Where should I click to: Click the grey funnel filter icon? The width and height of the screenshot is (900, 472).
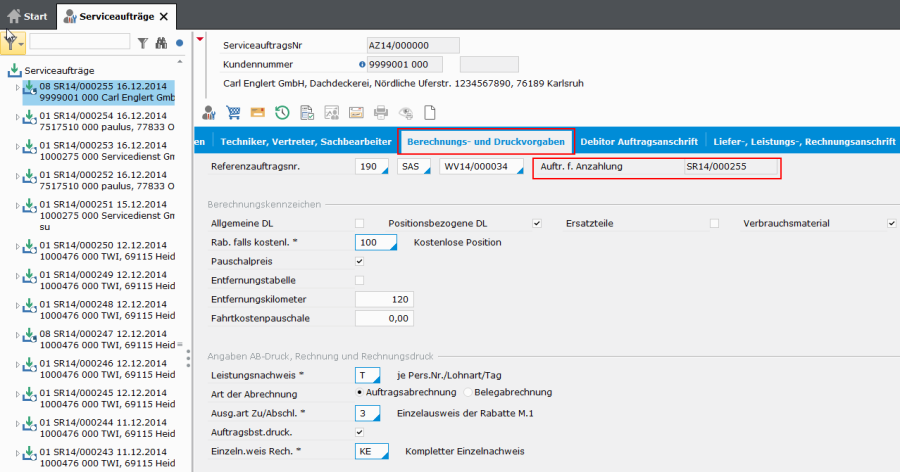coord(143,43)
